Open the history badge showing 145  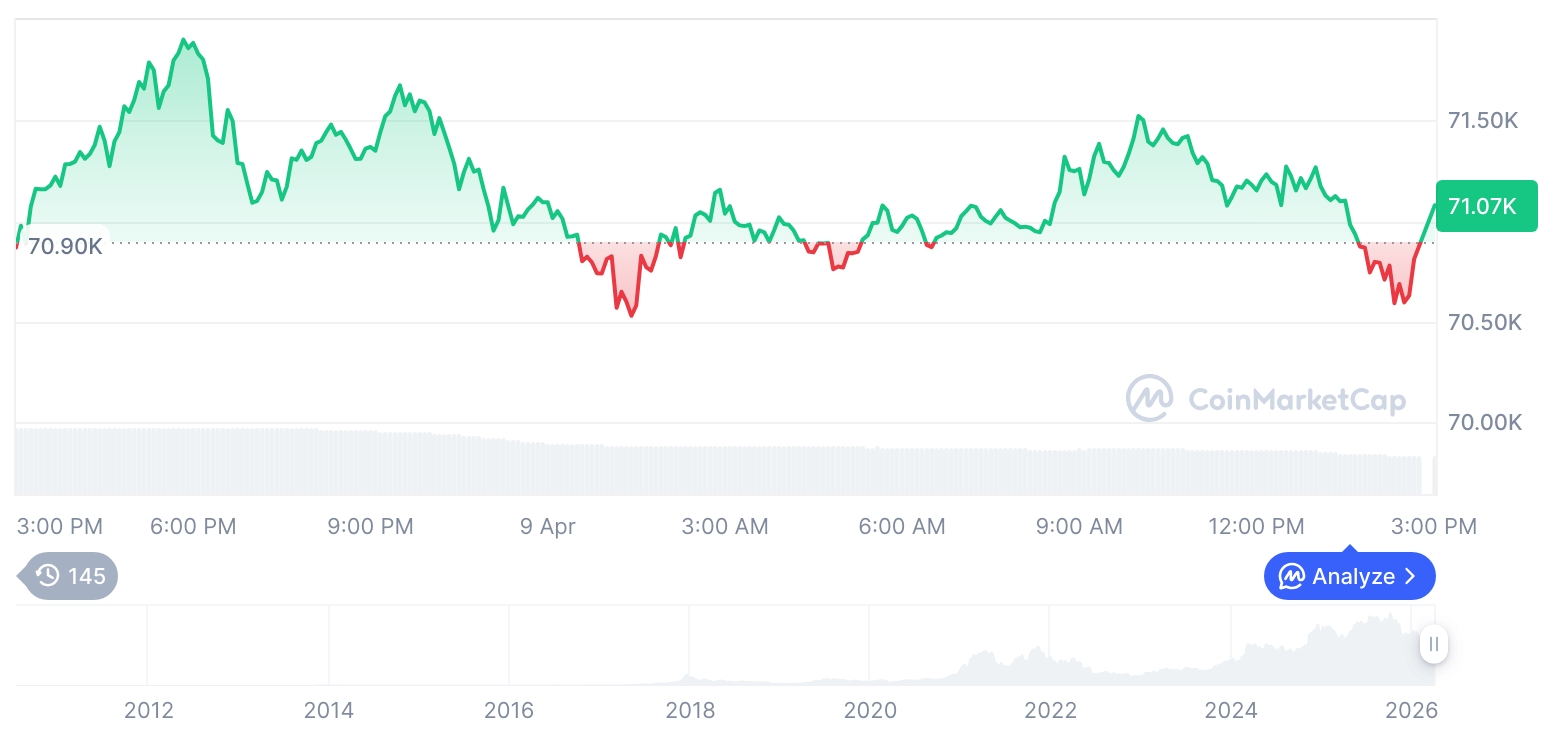click(x=70, y=576)
